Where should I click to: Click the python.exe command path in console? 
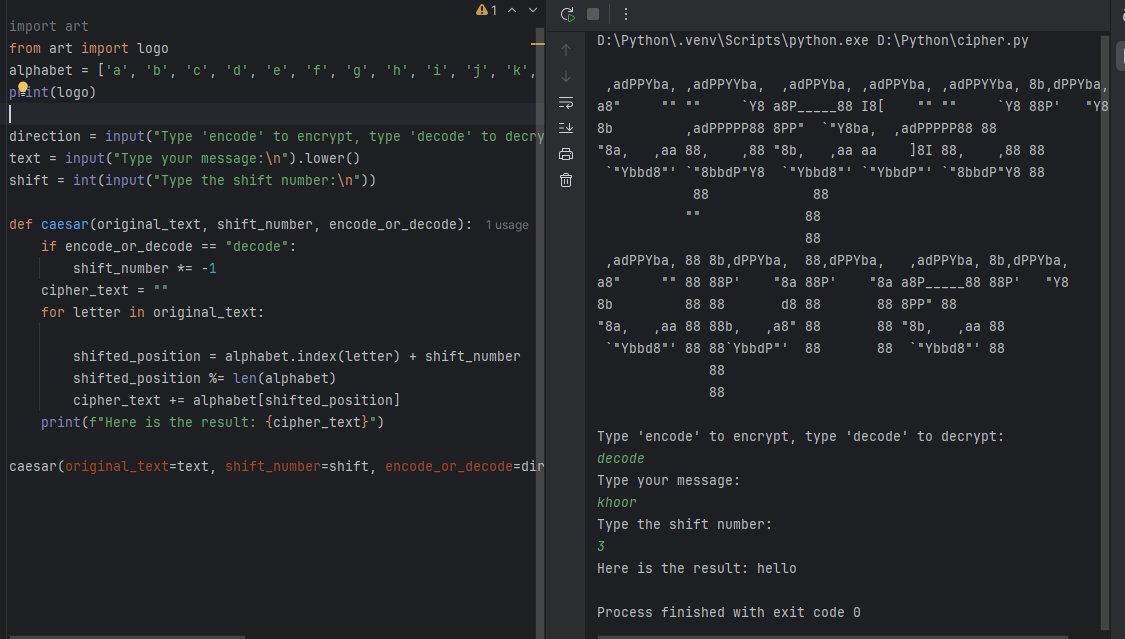coord(813,41)
